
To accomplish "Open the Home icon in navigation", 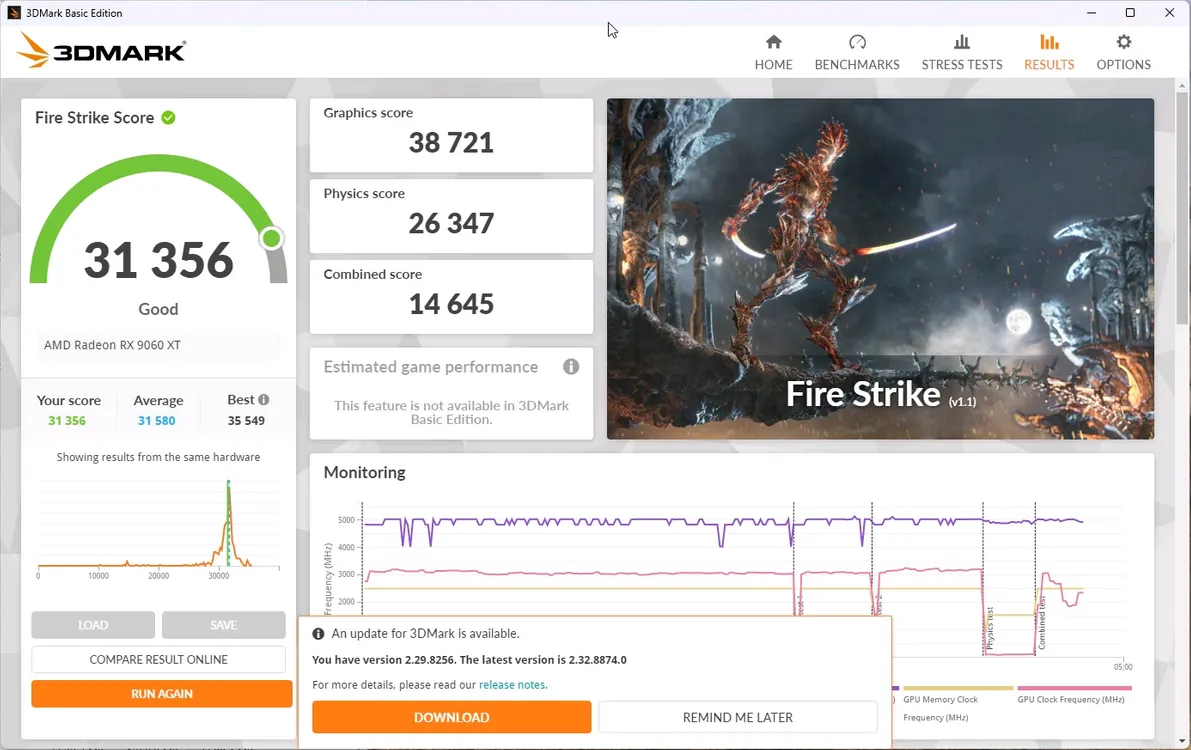I will click(x=773, y=42).
